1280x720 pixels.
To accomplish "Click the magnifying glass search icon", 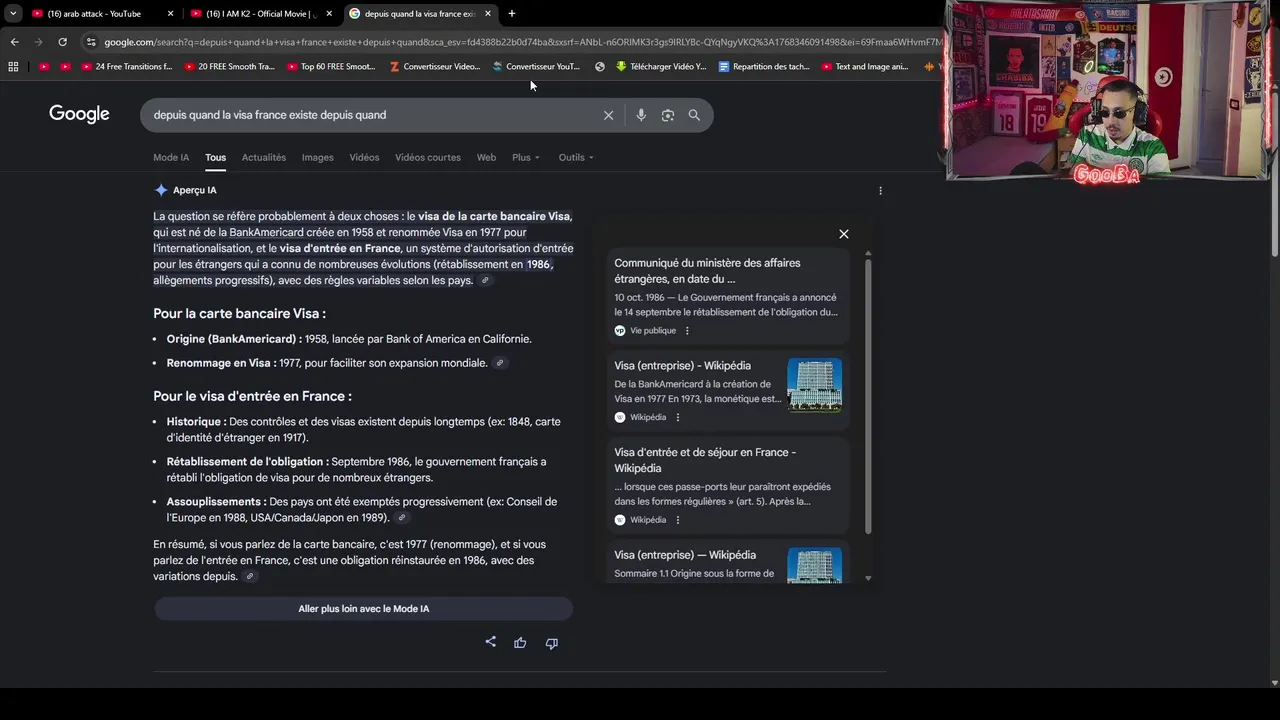I will pos(694,115).
